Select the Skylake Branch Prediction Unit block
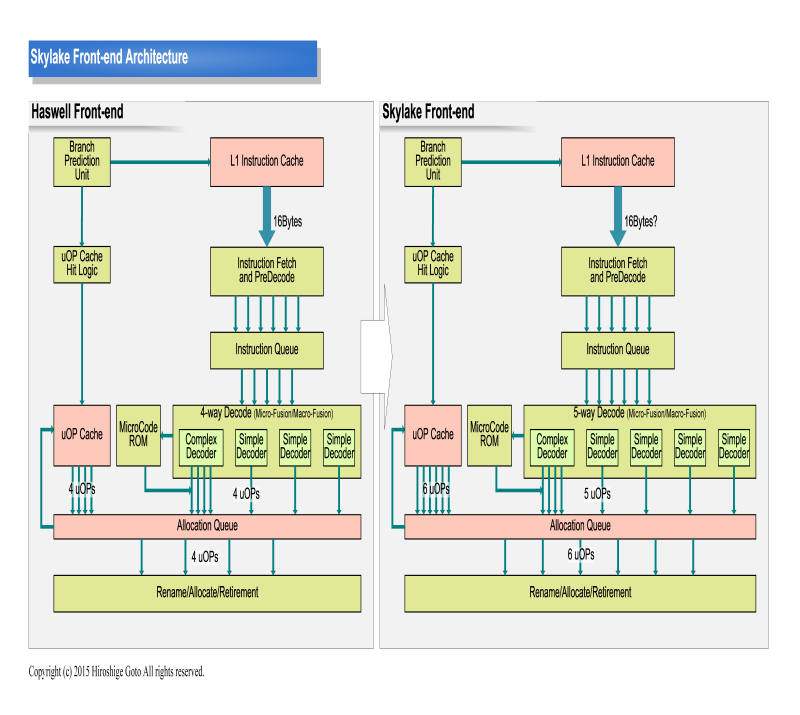Screen dimensions: 800x715 pos(433,161)
